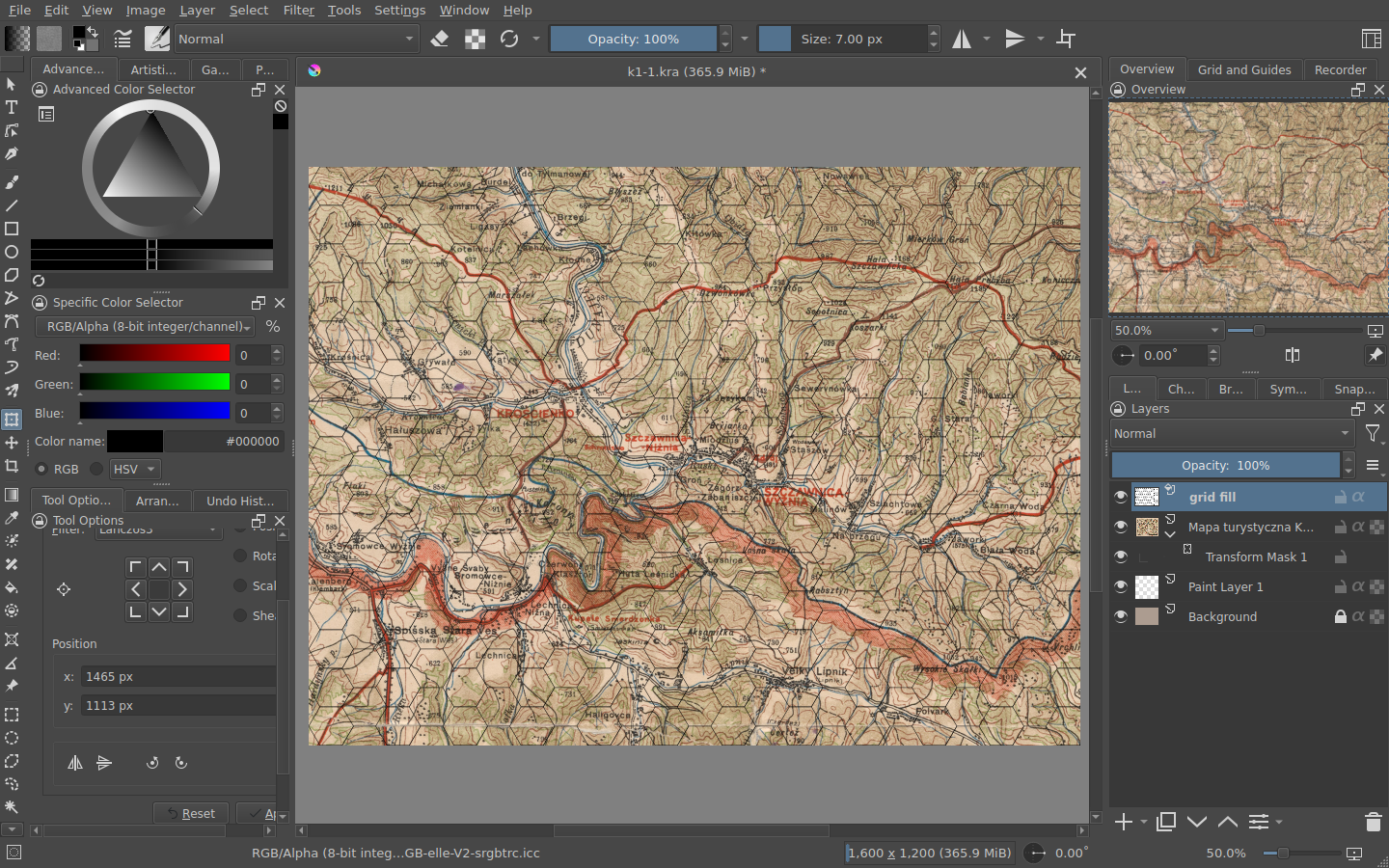Click Add layer plus icon
This screenshot has width=1389, height=868.
tap(1124, 822)
